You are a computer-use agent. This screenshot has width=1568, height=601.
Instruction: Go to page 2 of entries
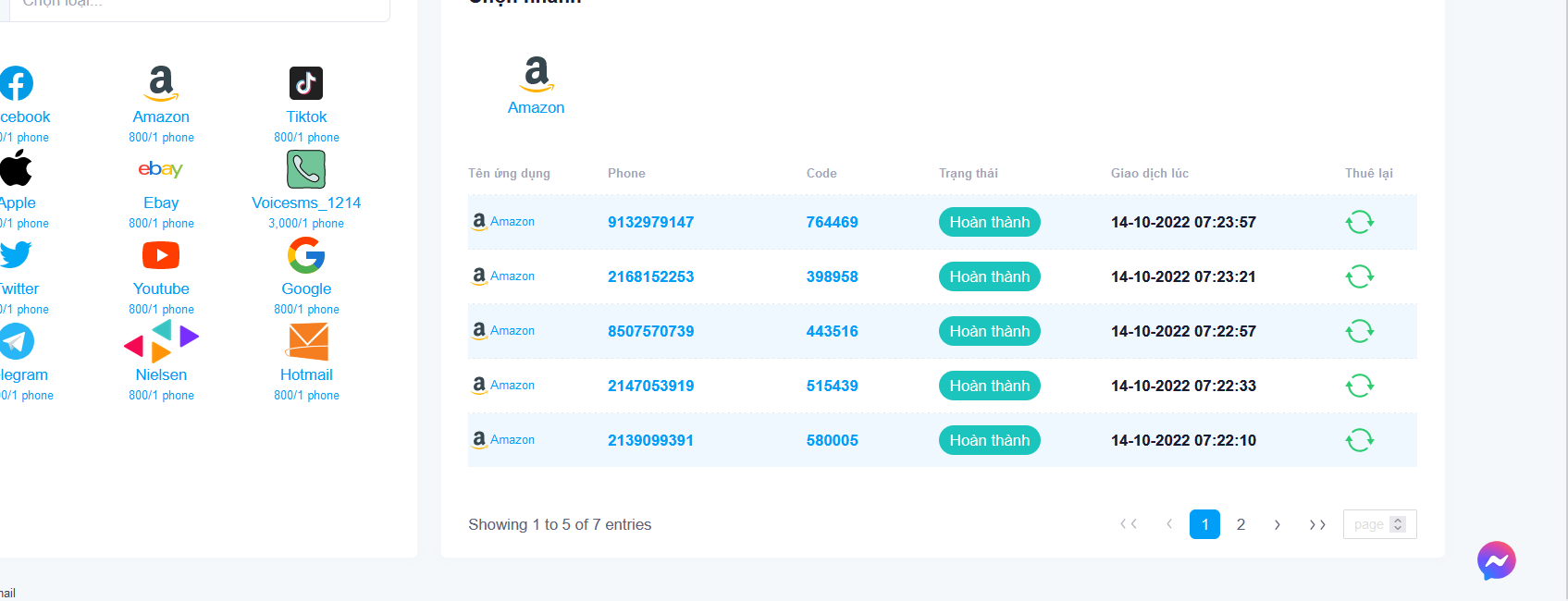[x=1241, y=524]
